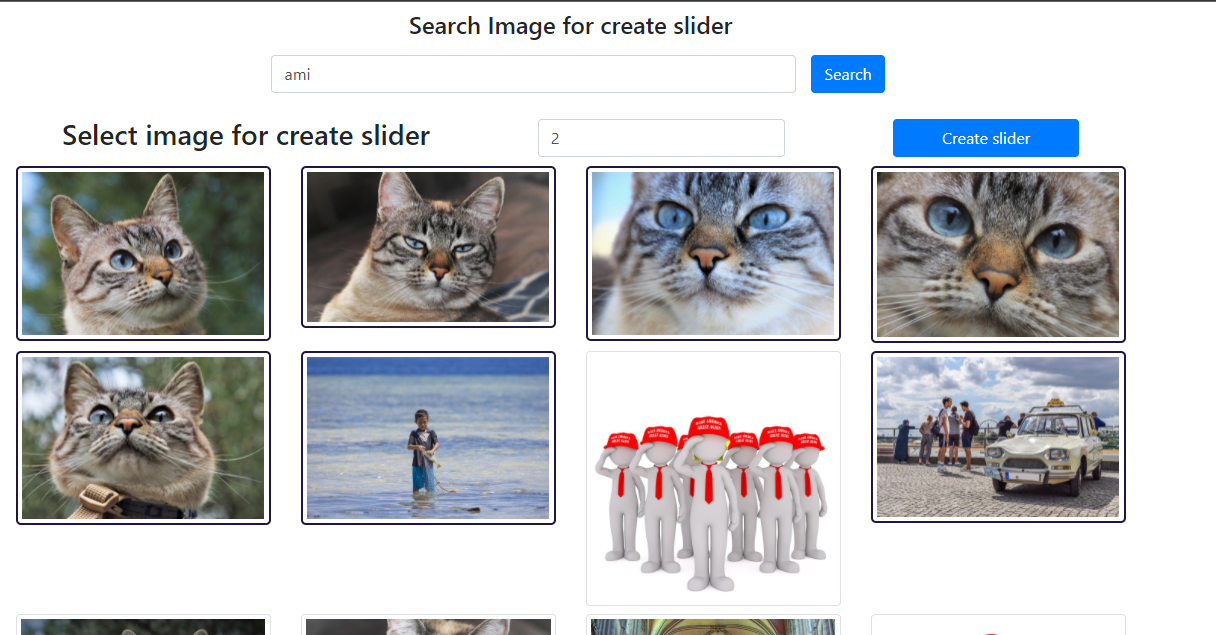Select the extreme close-up cat face thumbnail

(998, 254)
